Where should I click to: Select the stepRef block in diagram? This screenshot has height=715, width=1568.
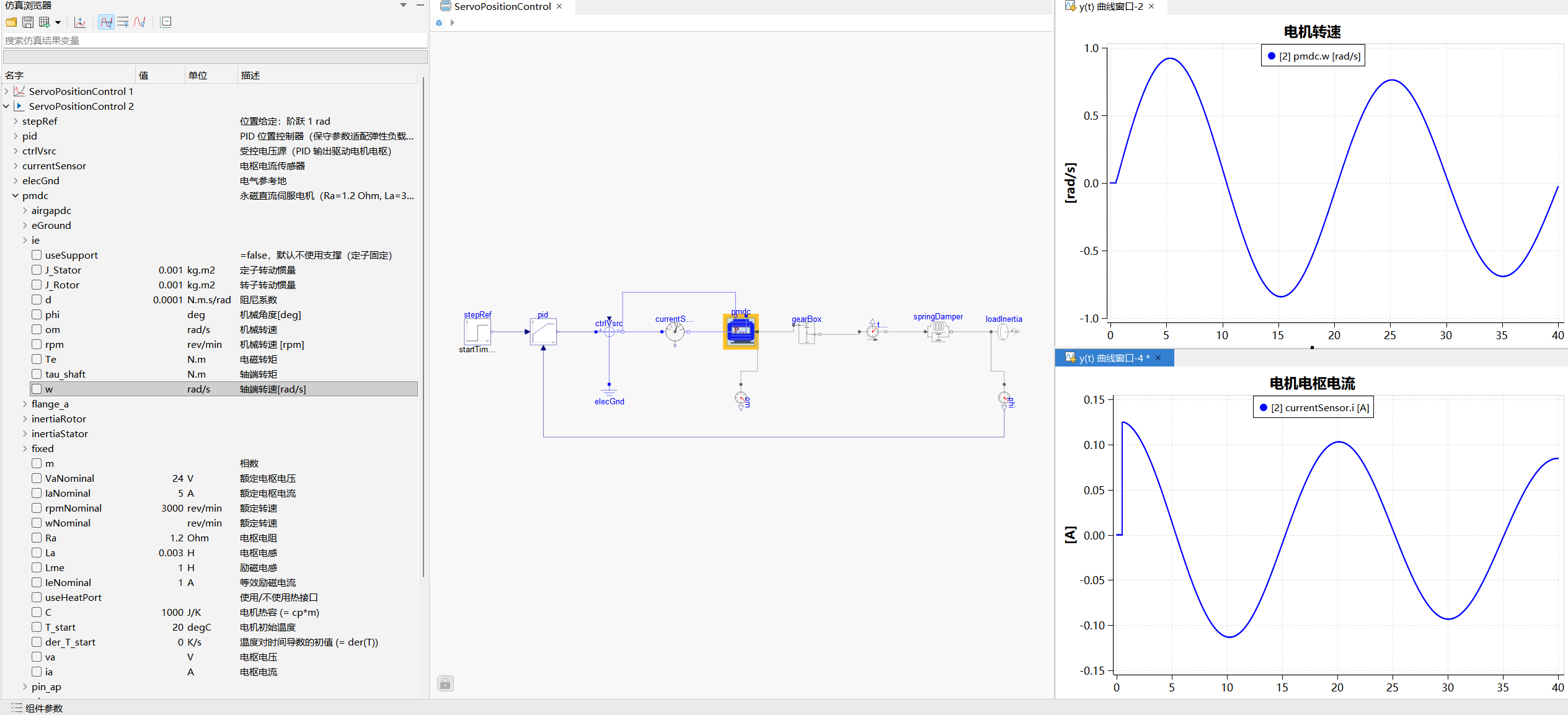tap(477, 332)
